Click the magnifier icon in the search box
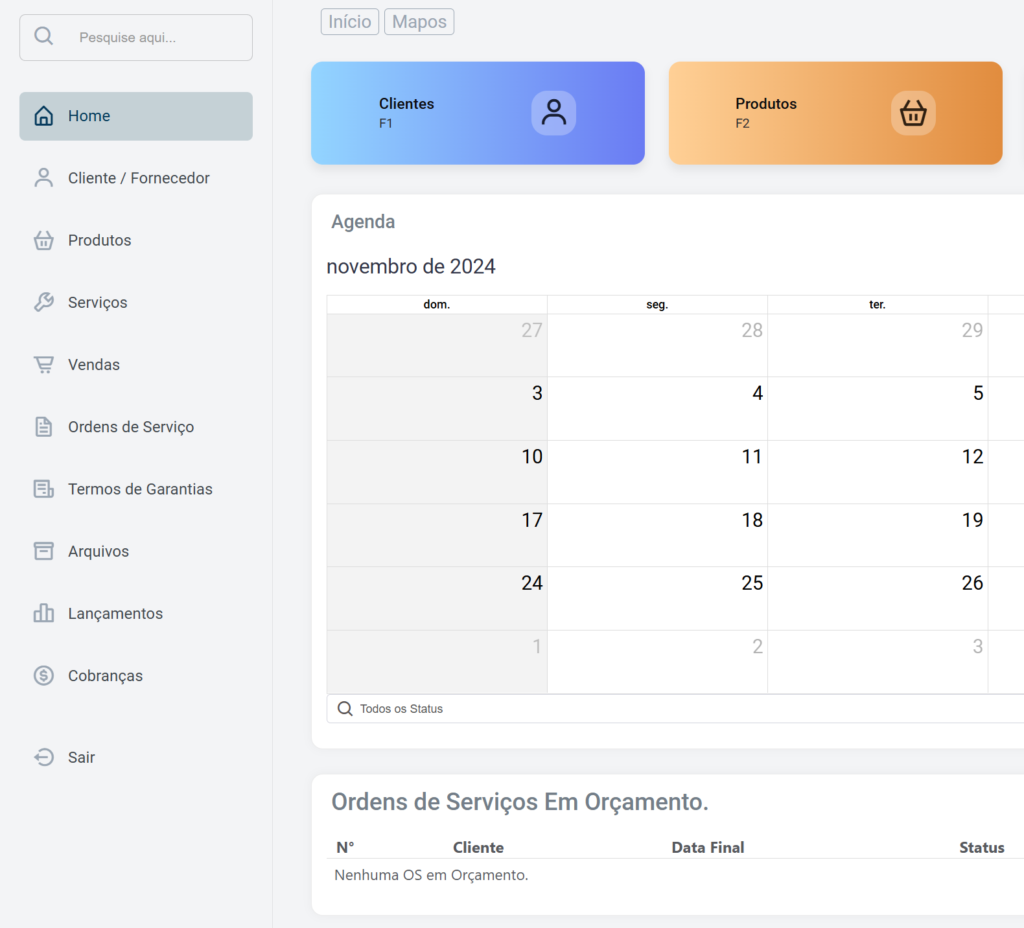The height and width of the screenshot is (928, 1024). (x=44, y=37)
